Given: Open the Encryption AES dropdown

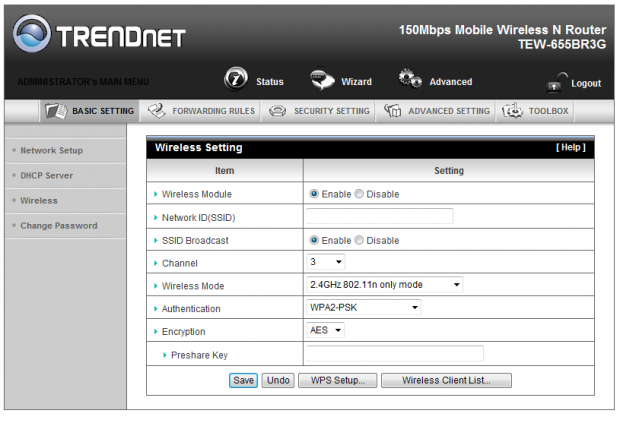Looking at the screenshot, I should click(x=325, y=330).
